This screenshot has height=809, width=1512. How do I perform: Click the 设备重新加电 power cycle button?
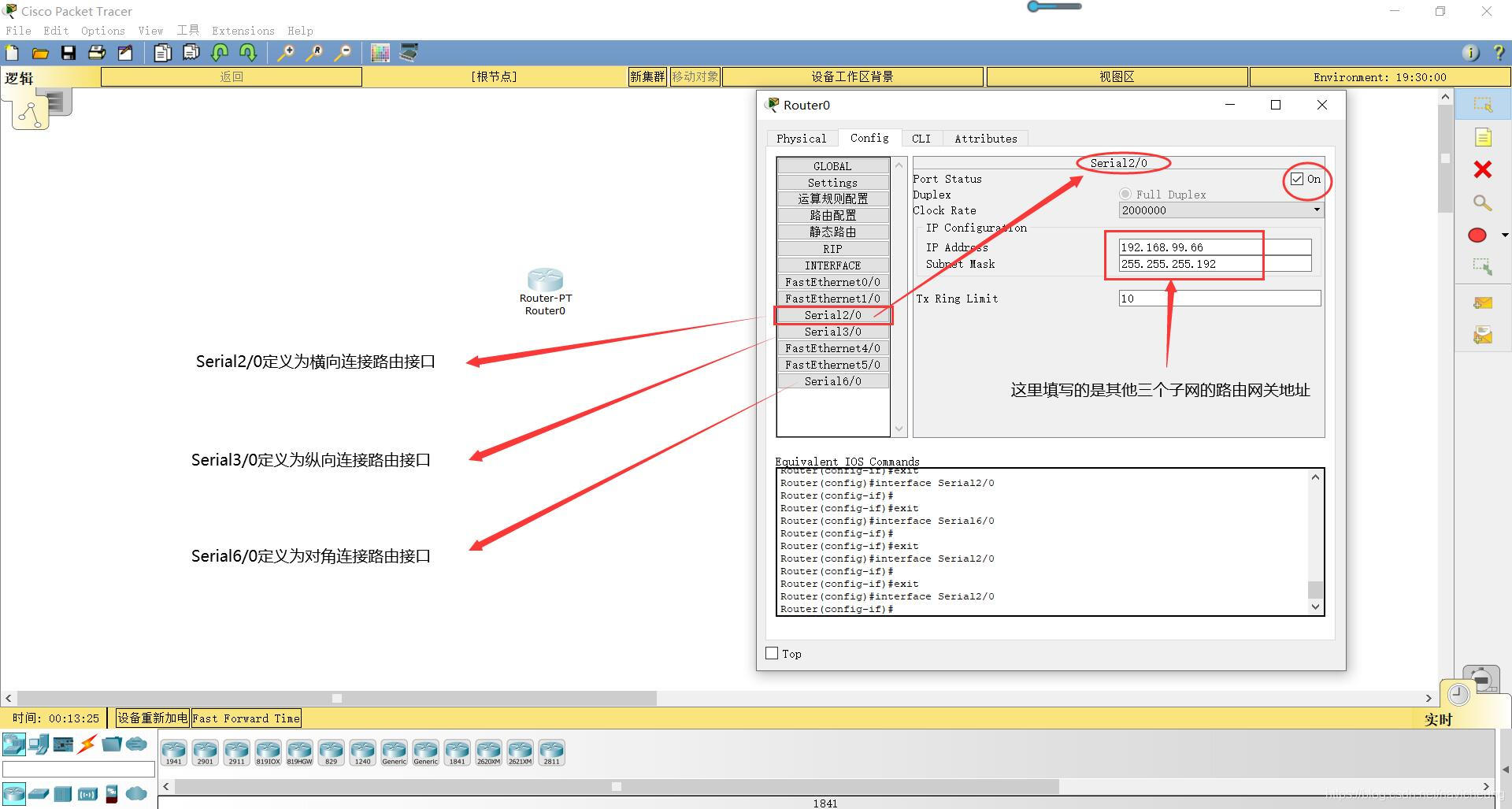(153, 718)
